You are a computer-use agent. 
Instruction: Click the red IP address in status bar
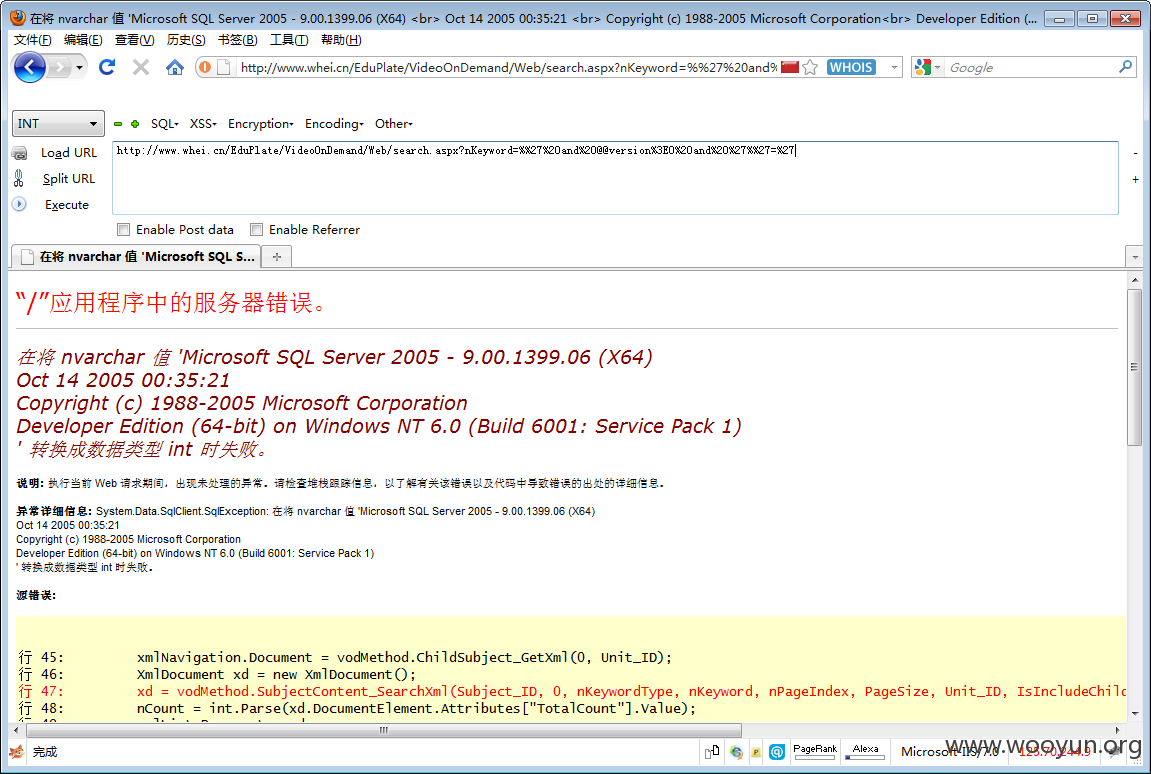click(x=1055, y=751)
